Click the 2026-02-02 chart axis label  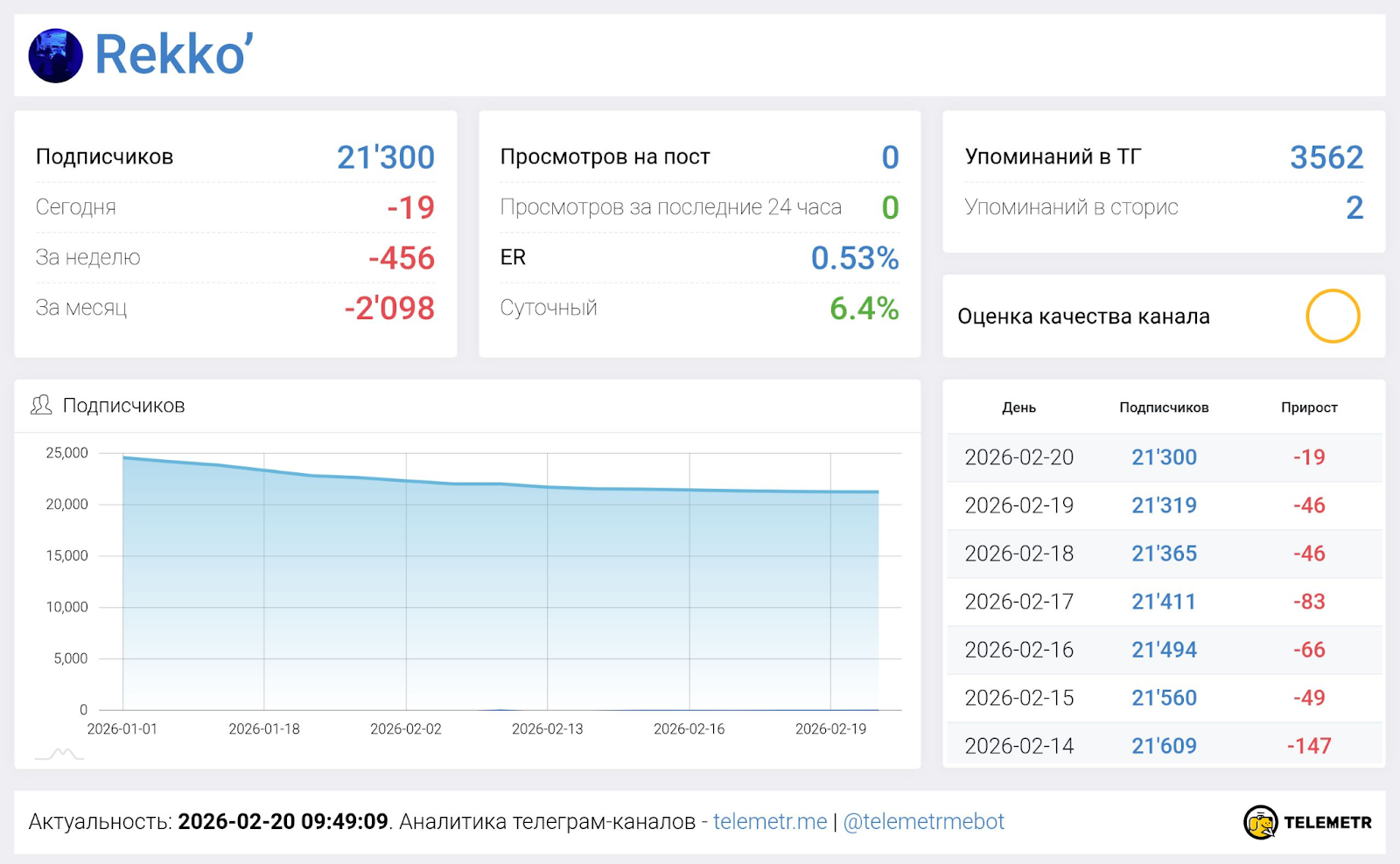click(406, 729)
